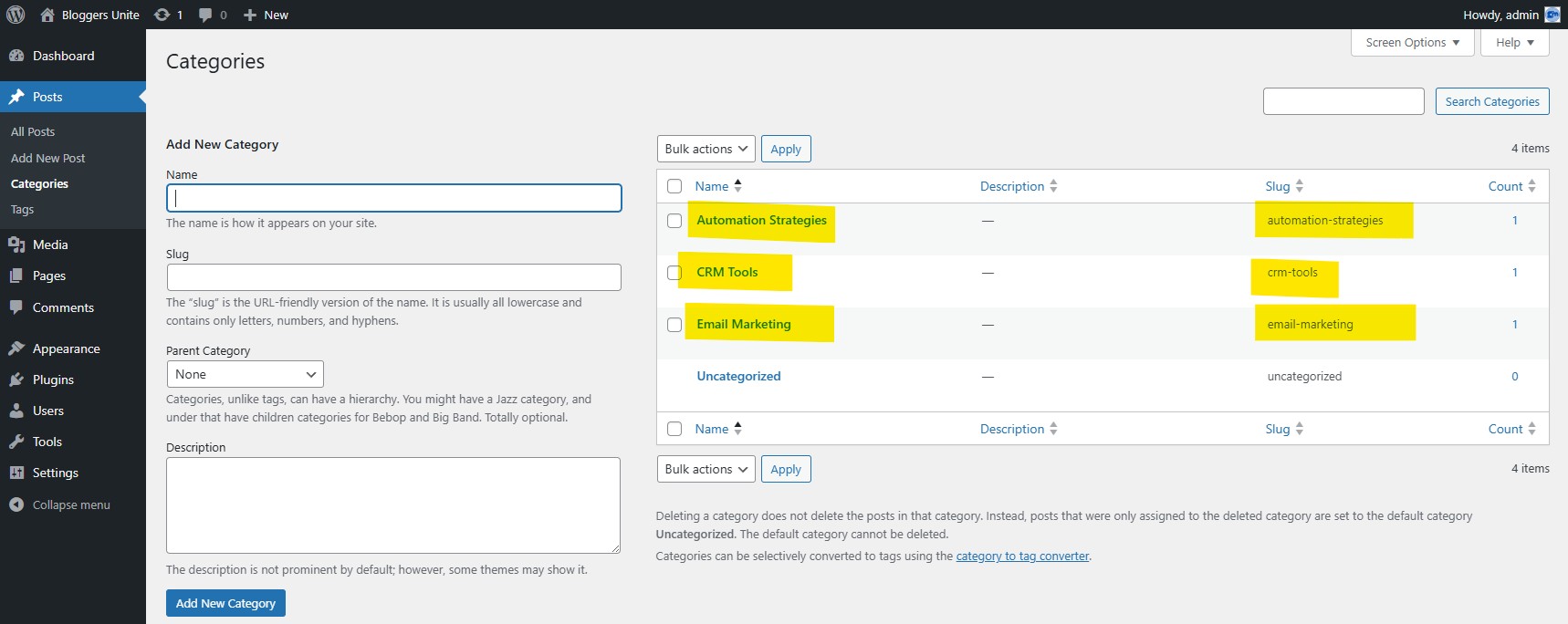The image size is (1568, 624).
Task: Open the Uncategorized category link
Action: coord(738,376)
